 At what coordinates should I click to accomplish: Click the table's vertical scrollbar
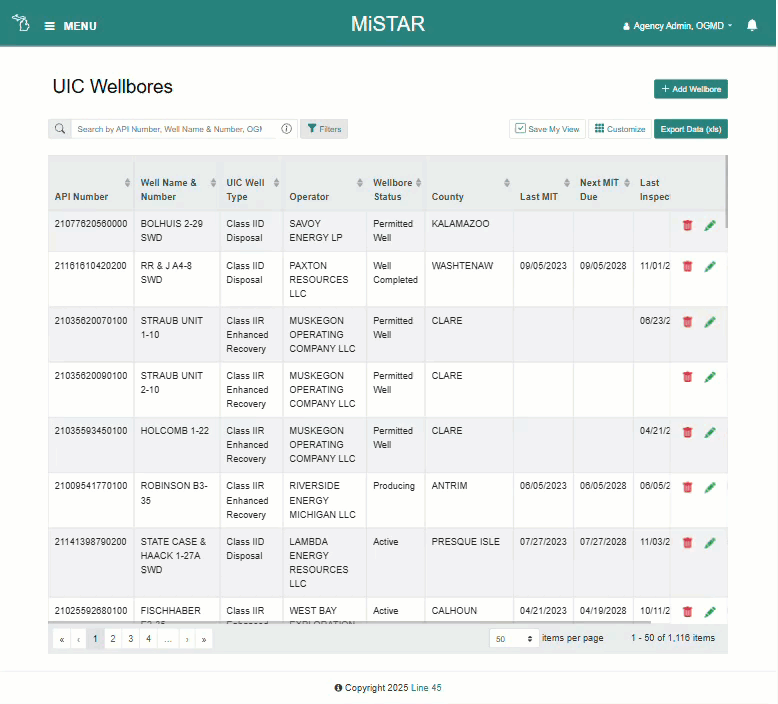726,192
